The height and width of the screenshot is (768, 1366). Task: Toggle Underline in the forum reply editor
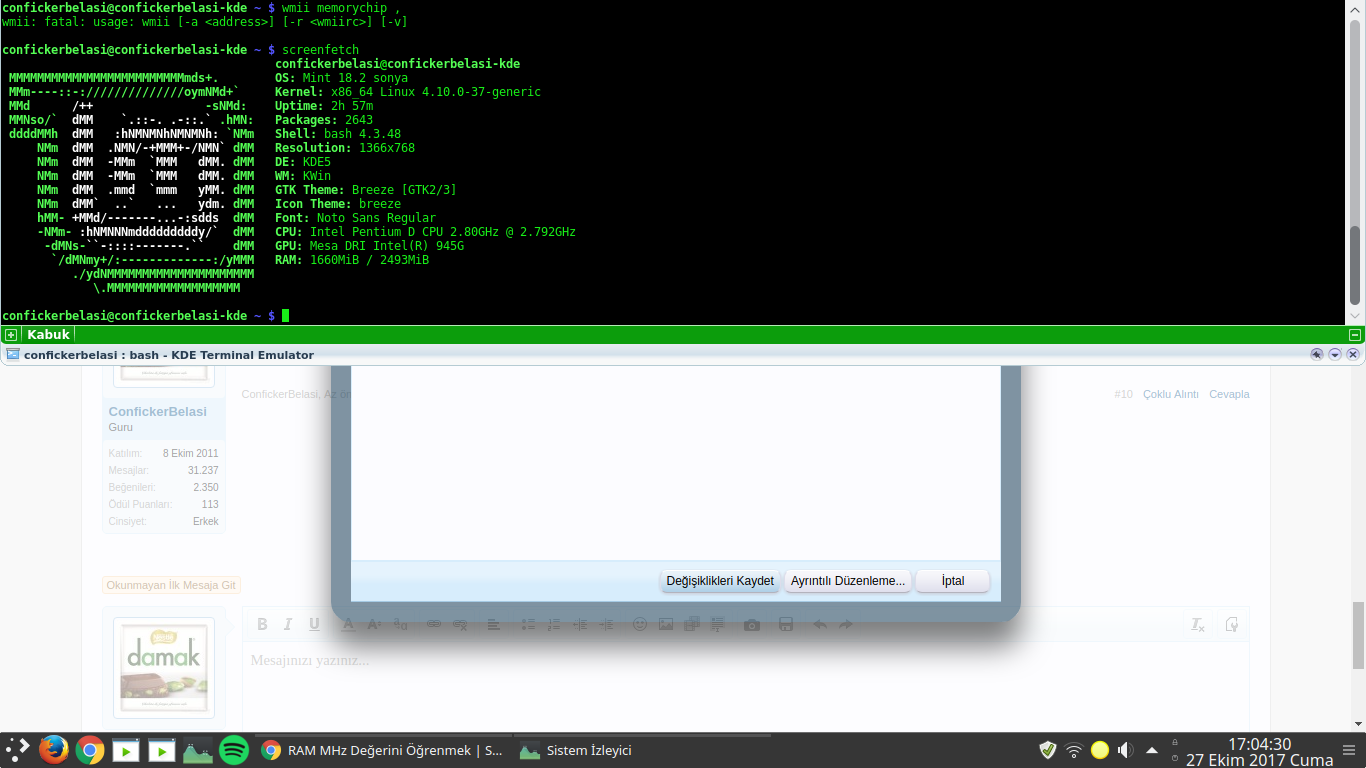314,624
